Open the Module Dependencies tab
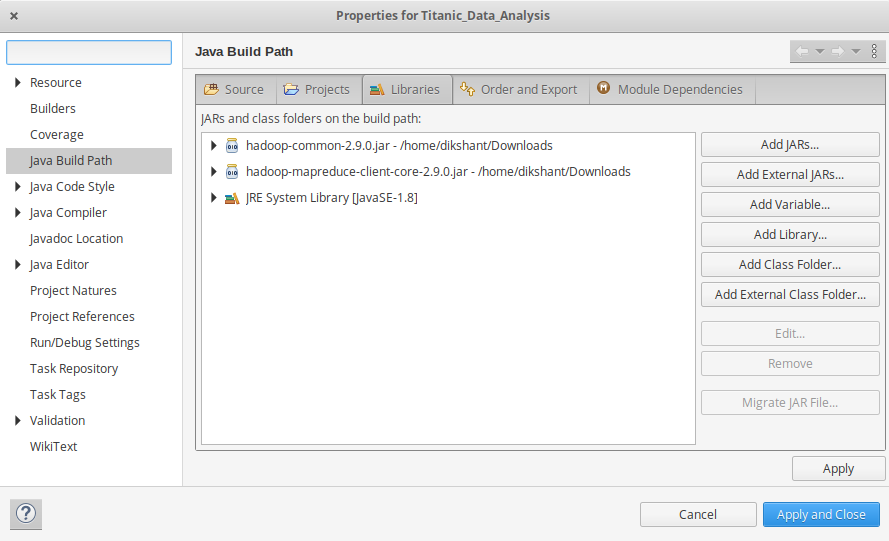The width and height of the screenshot is (889, 541). click(x=672, y=90)
